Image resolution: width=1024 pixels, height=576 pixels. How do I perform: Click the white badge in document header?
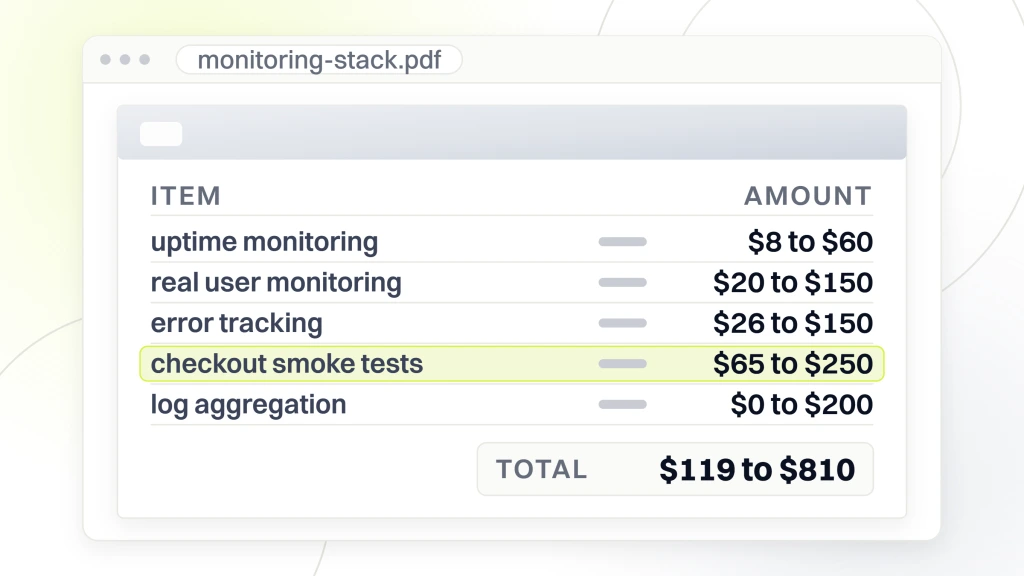(161, 134)
